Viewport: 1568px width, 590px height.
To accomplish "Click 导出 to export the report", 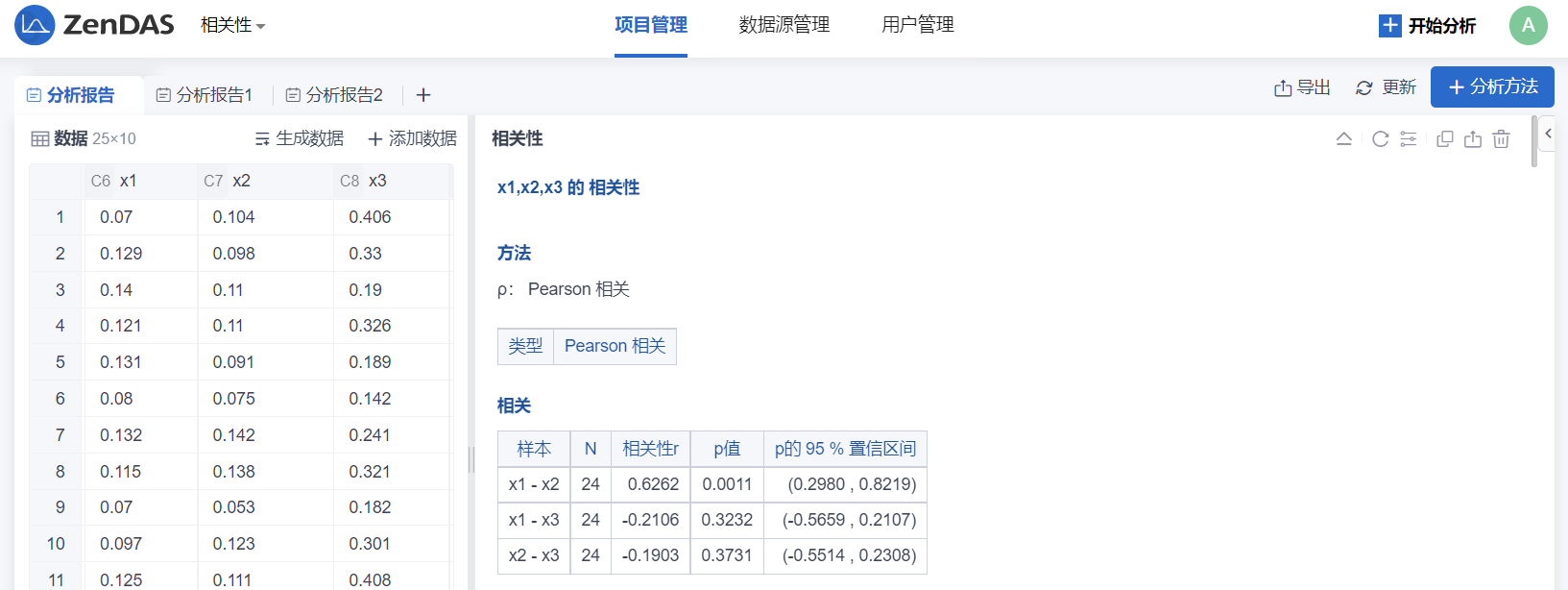I will pos(1302,87).
